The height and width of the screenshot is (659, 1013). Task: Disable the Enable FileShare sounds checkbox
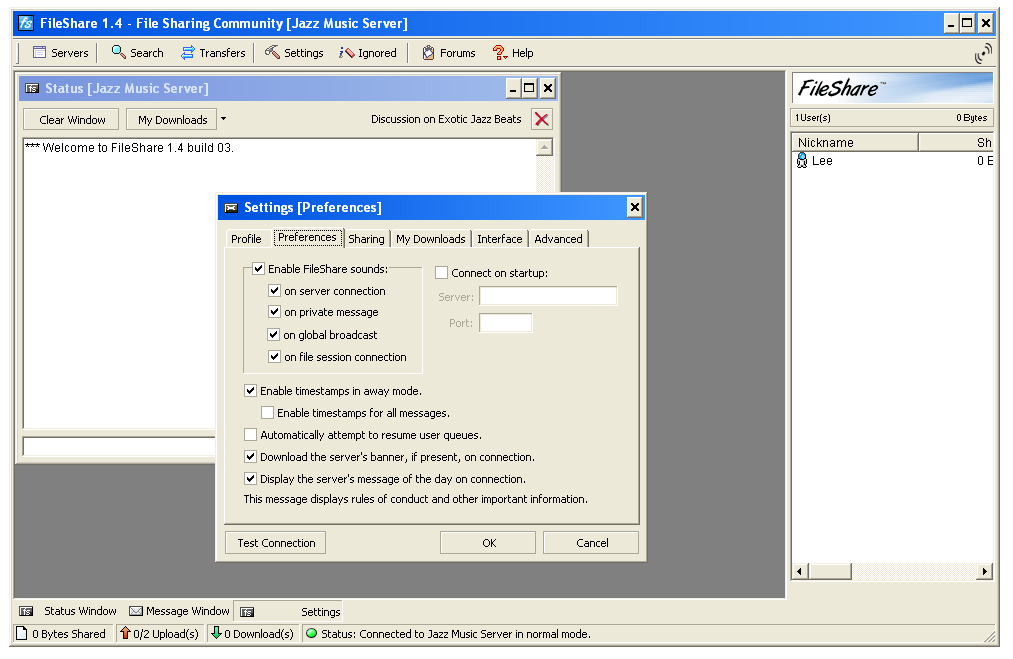[258, 269]
